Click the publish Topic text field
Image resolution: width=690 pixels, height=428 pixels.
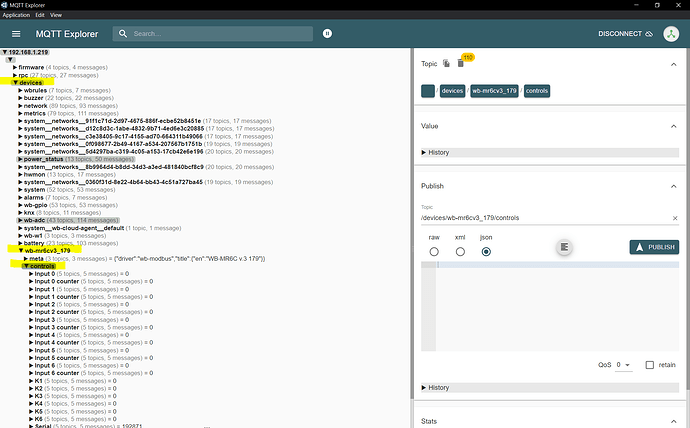[546, 218]
